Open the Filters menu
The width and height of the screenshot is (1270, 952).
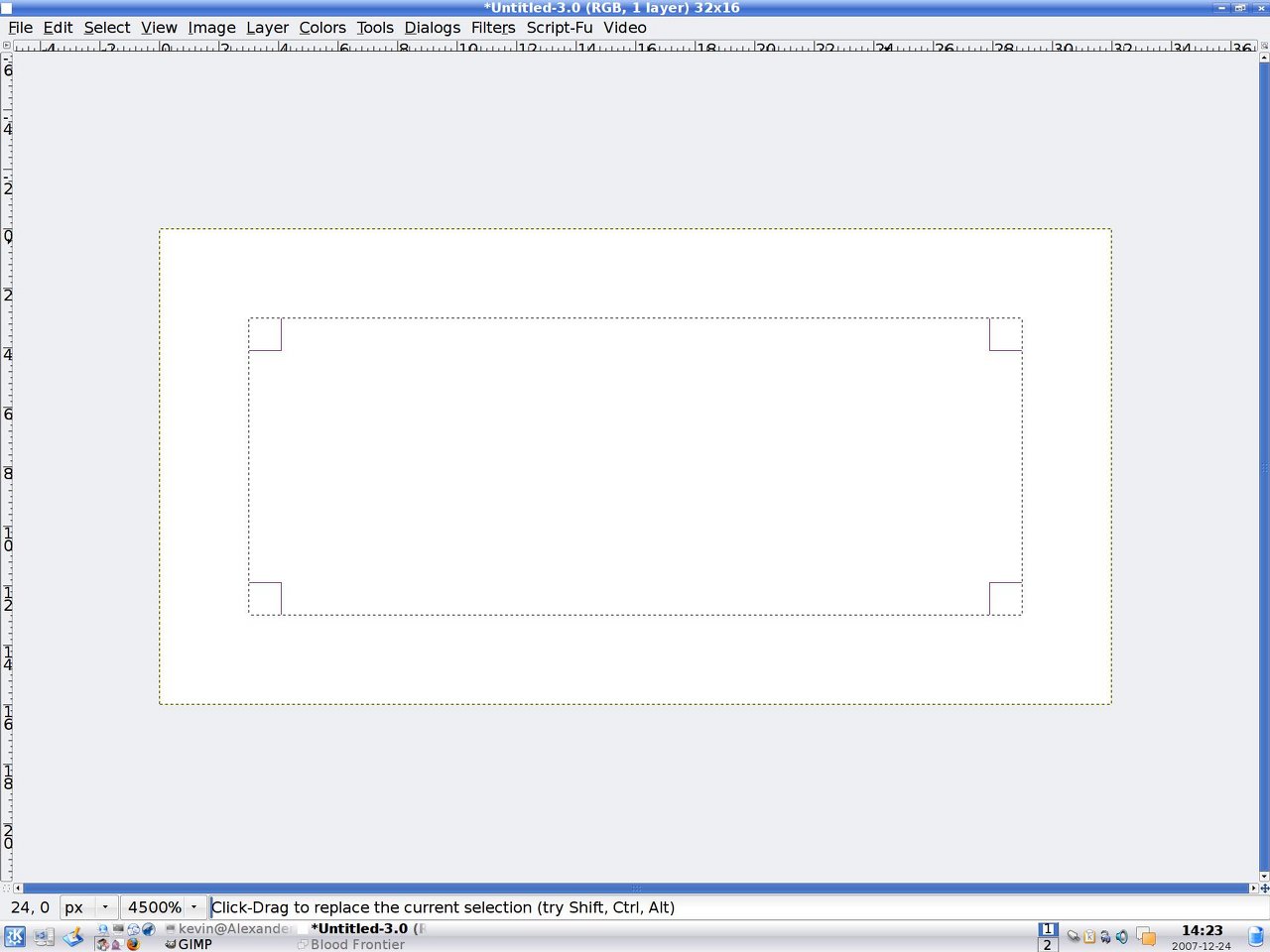(x=492, y=28)
